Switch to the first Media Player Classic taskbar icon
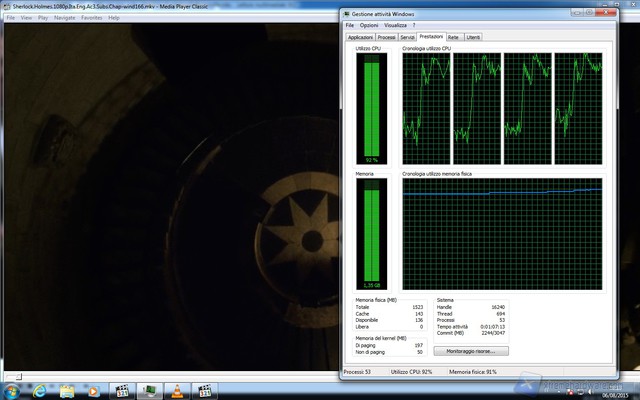640x400 pixels. tap(122, 390)
